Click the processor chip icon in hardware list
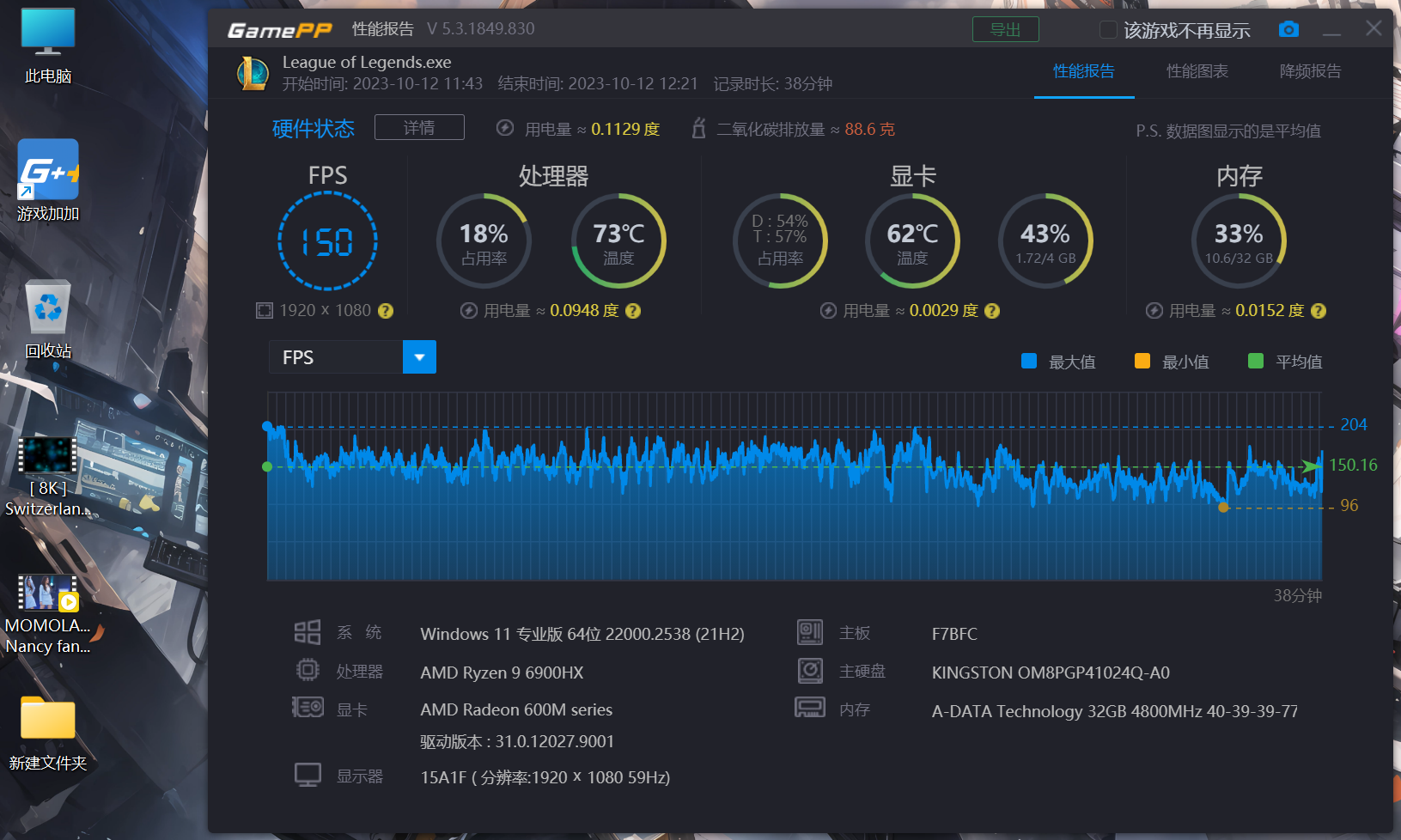The width and height of the screenshot is (1401, 840). [308, 670]
